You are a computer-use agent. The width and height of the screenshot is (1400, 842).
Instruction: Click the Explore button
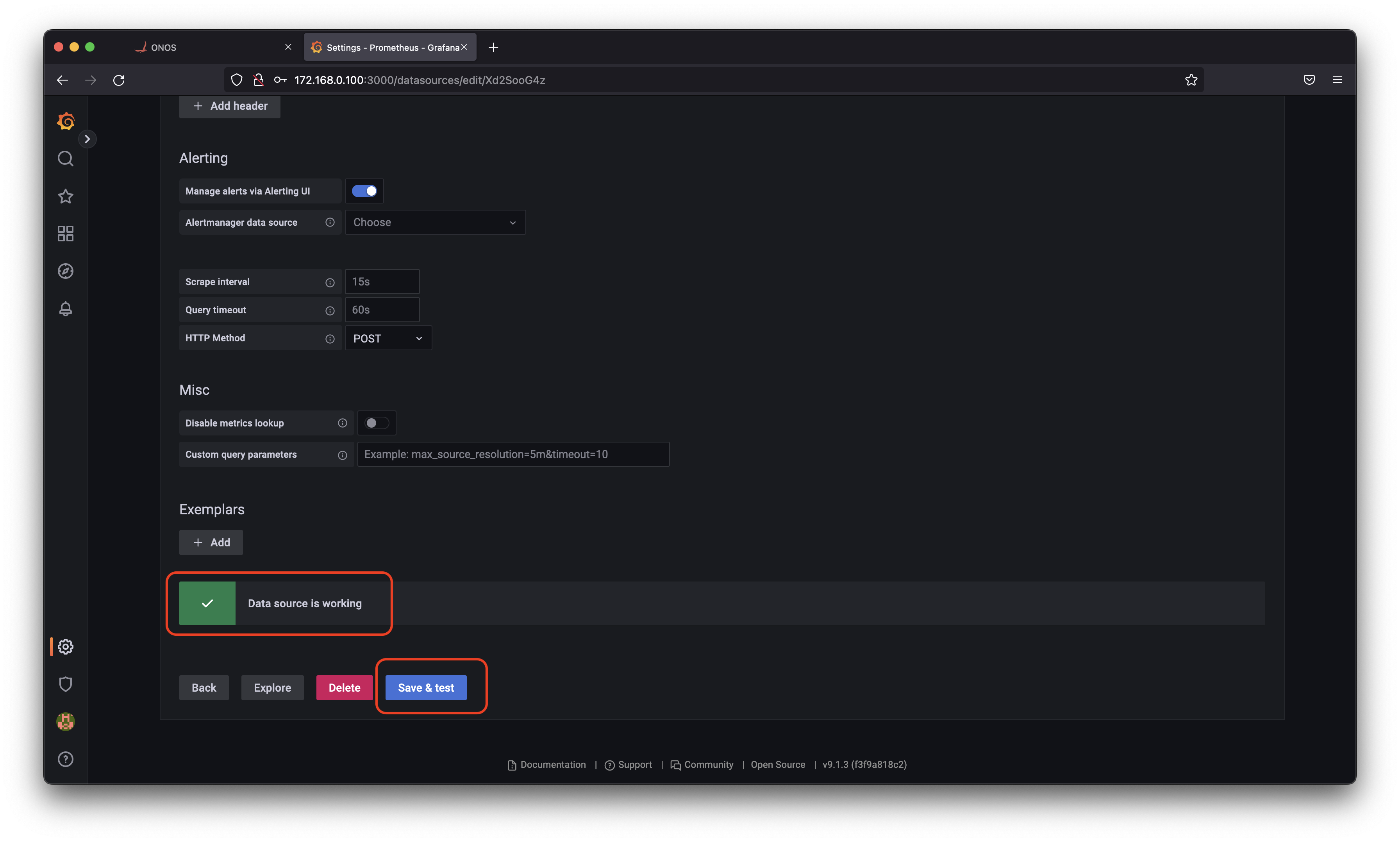pyautogui.click(x=272, y=688)
